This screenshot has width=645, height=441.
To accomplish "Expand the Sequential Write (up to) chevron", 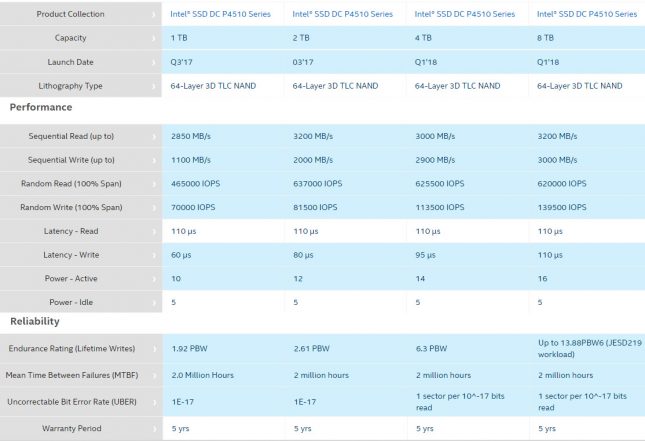I will pos(154,160).
